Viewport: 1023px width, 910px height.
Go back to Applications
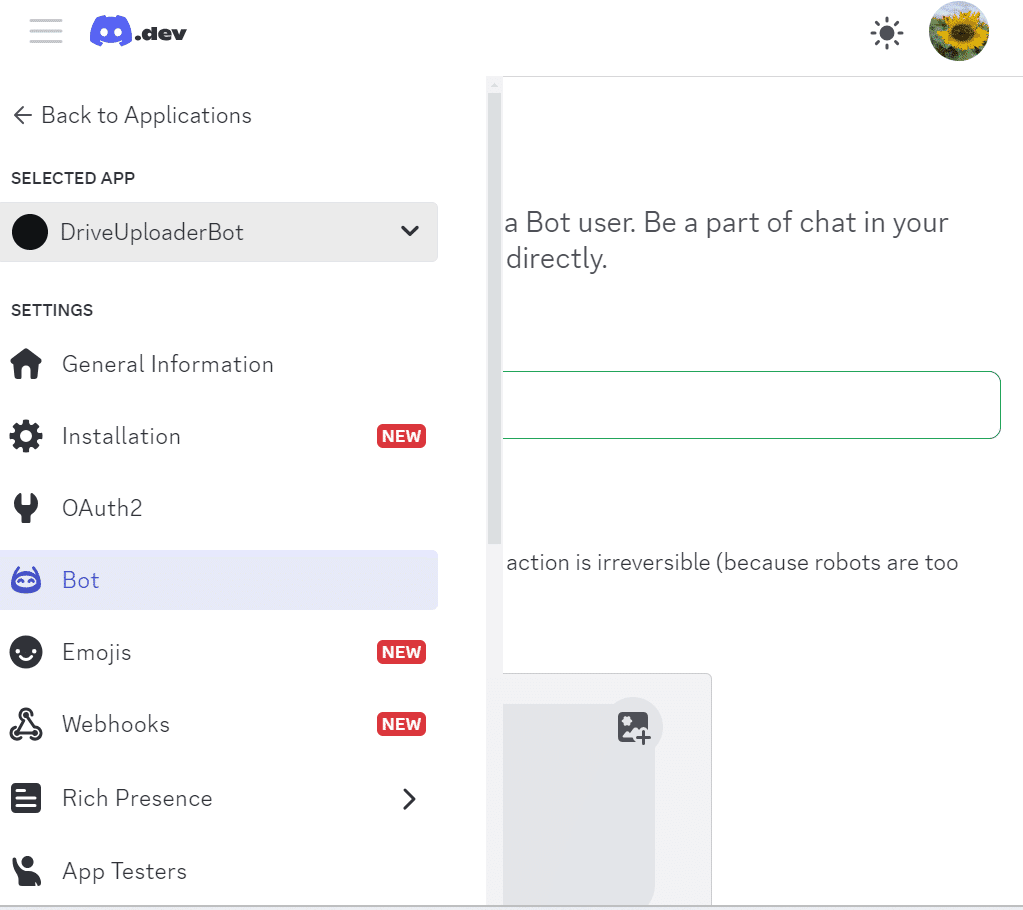[x=132, y=115]
